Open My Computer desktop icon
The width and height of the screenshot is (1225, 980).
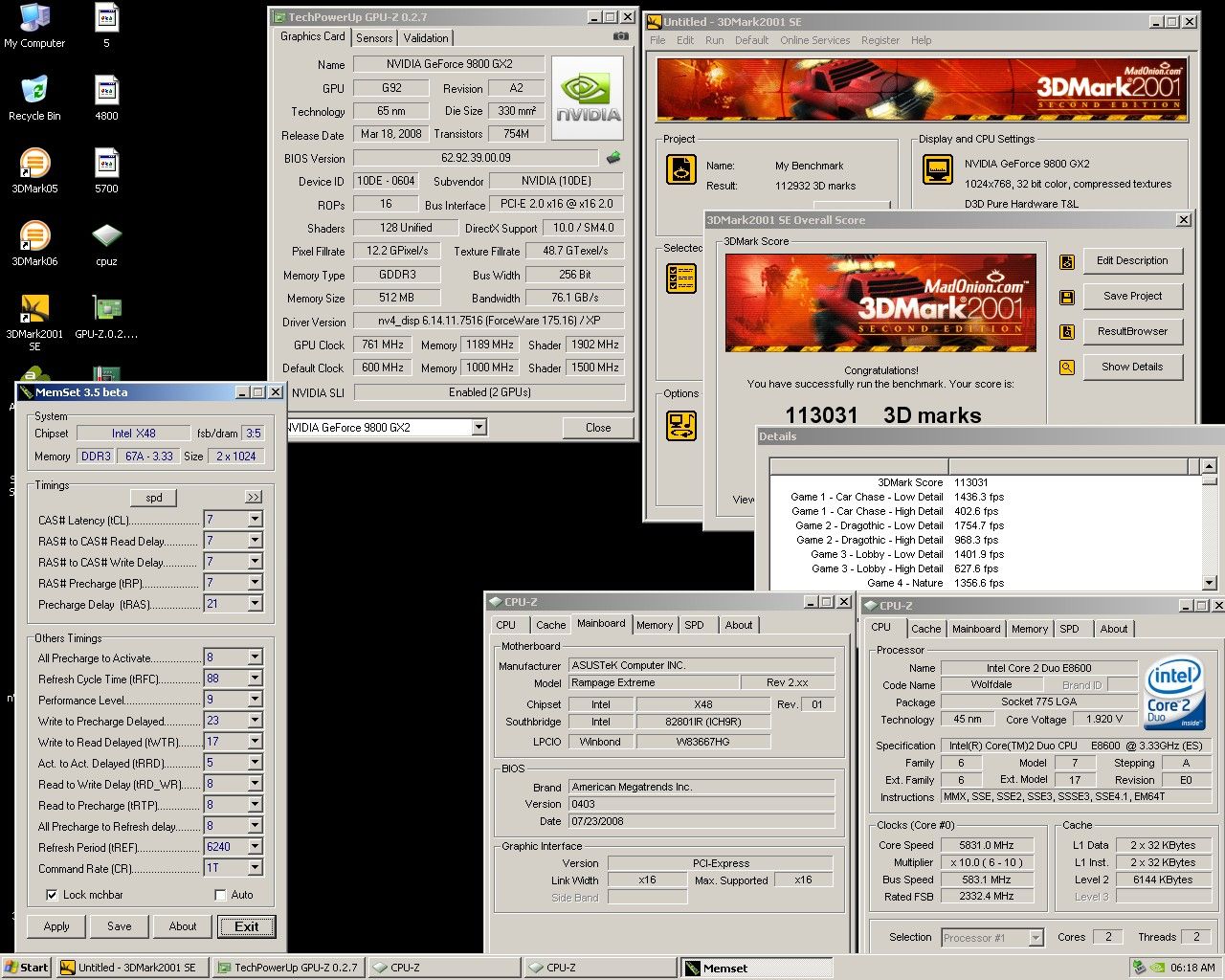(x=34, y=26)
